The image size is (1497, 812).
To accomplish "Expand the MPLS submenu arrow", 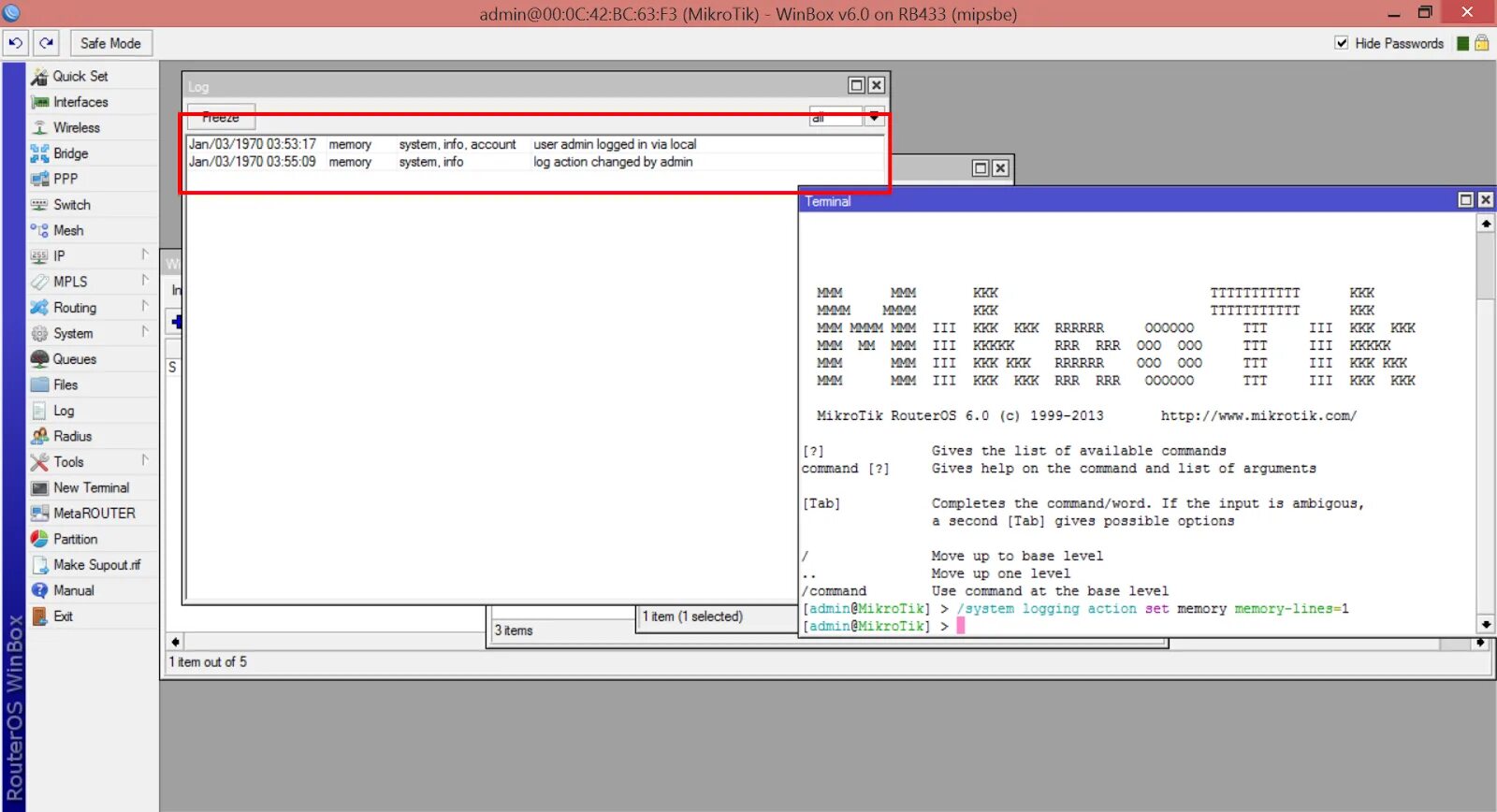I will coord(145,280).
